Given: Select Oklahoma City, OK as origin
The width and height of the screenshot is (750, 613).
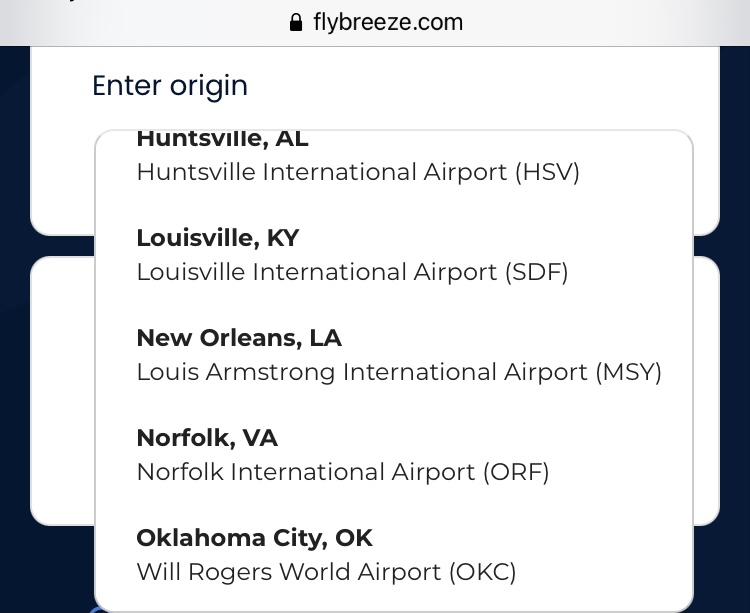Looking at the screenshot, I should pyautogui.click(x=254, y=538).
